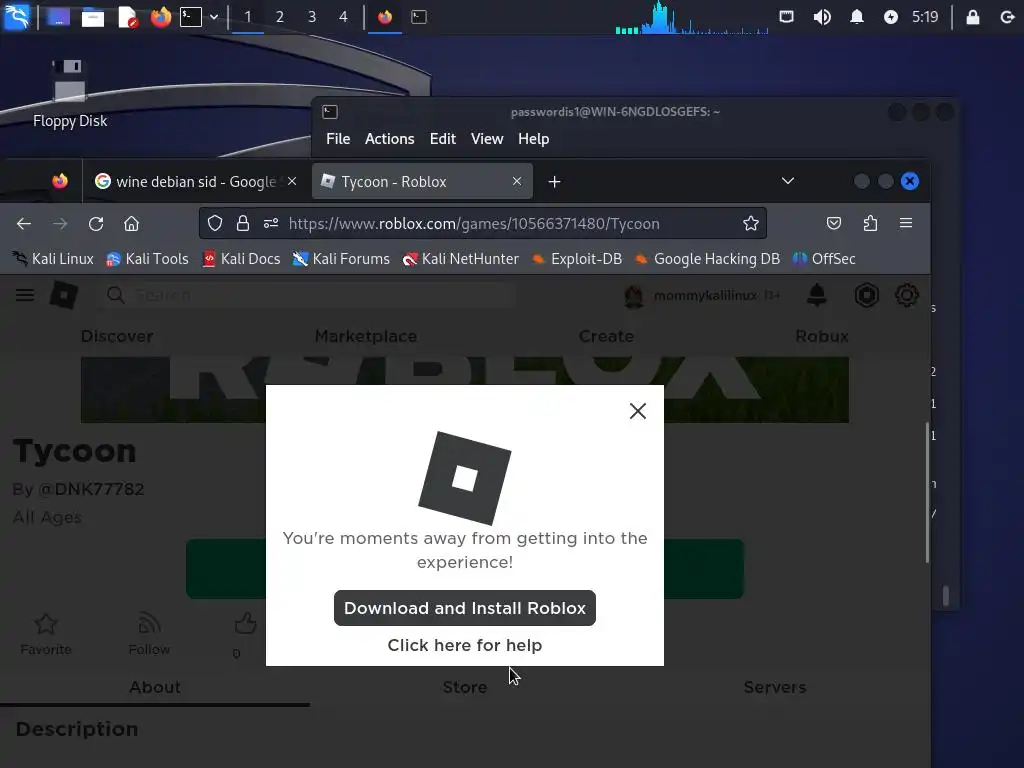Close the Roblox install dialog with X

point(637,411)
